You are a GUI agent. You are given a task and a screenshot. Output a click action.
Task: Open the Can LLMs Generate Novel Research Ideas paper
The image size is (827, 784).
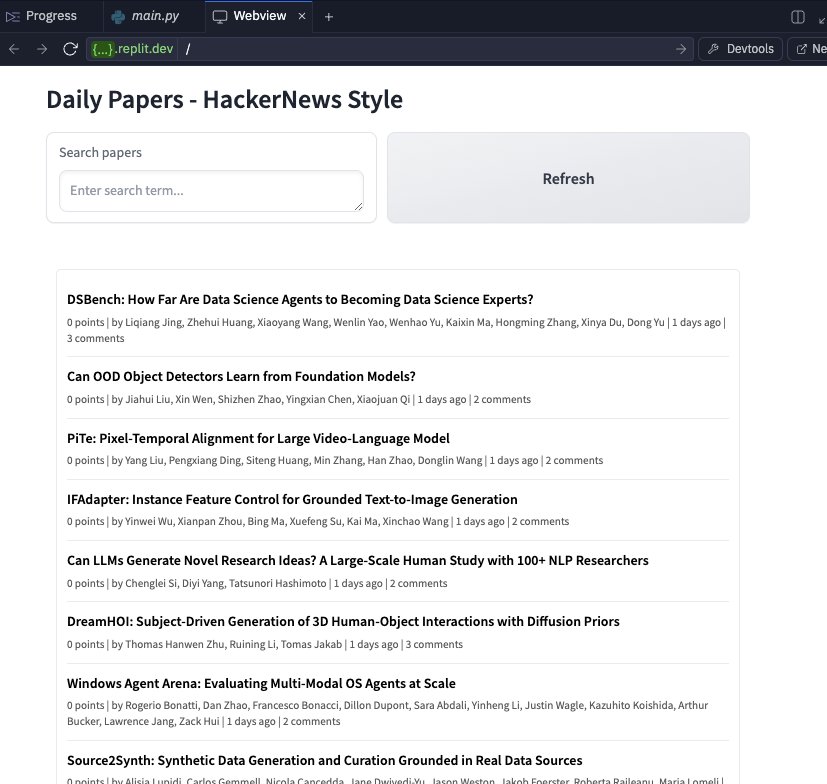coord(358,560)
